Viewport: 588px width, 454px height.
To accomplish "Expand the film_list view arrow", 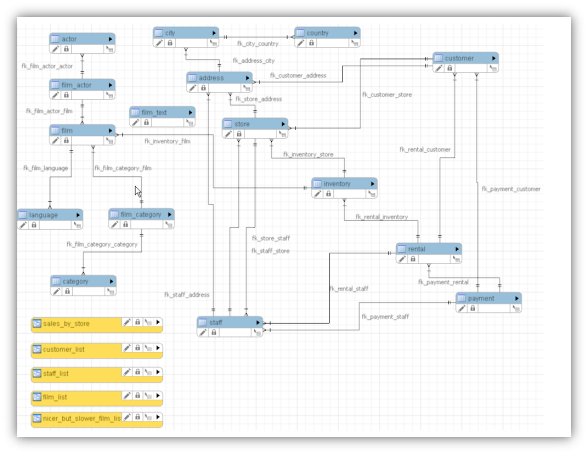I will click(158, 395).
